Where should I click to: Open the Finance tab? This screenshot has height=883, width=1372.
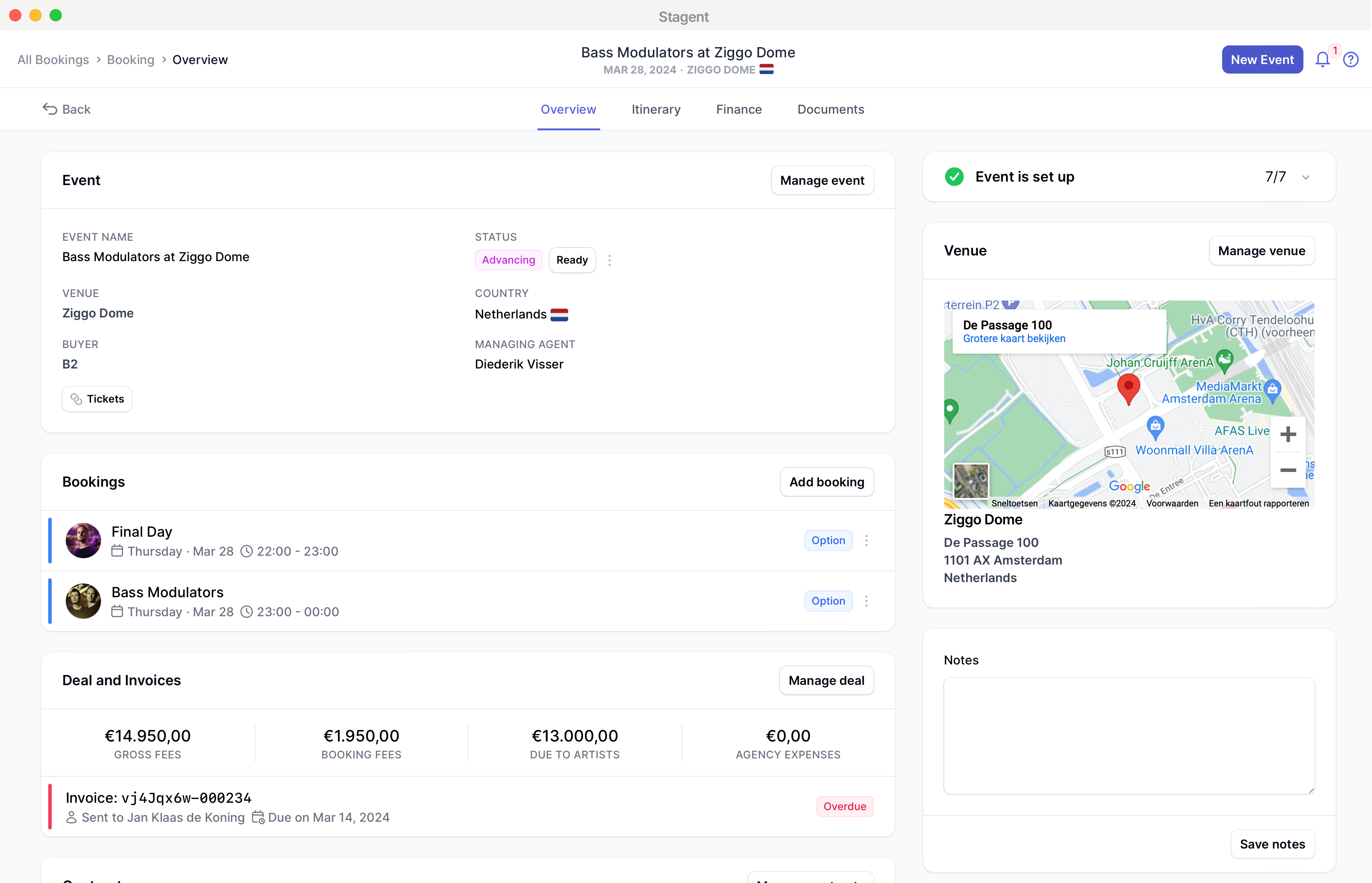click(739, 109)
